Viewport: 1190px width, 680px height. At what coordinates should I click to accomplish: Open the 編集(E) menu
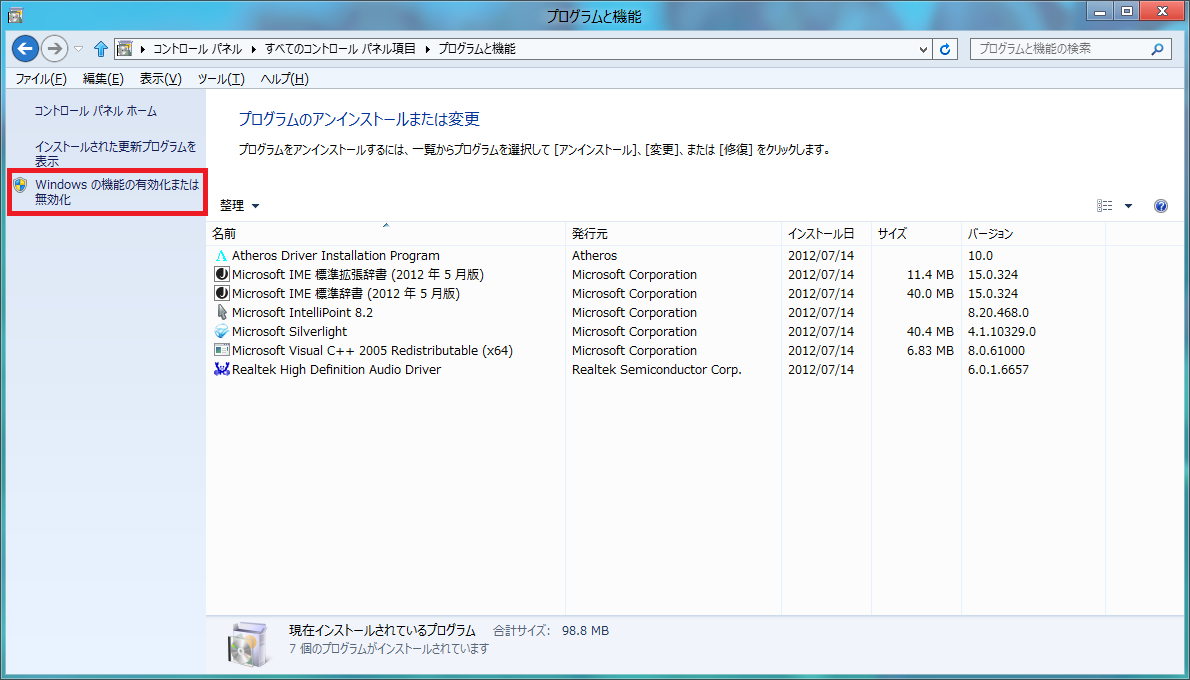[103, 79]
